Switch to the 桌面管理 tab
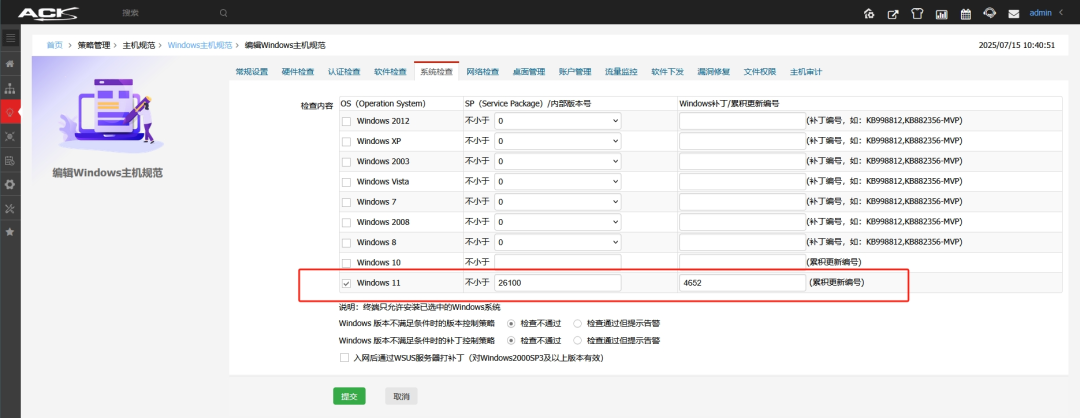This screenshot has height=418, width=1080. [x=529, y=72]
